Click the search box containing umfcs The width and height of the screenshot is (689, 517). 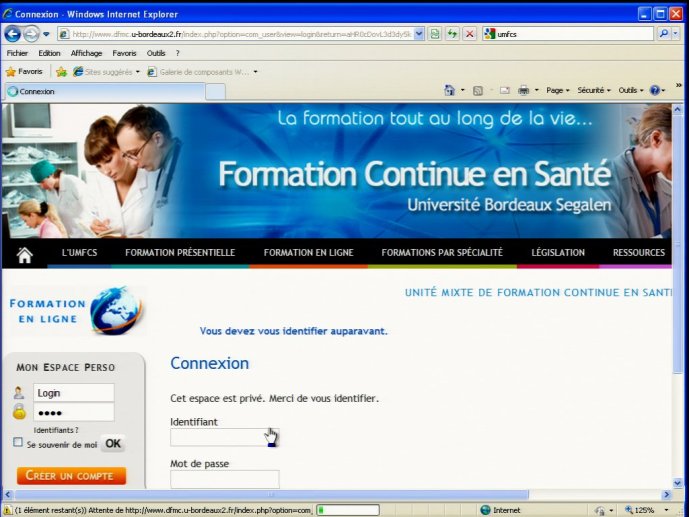pyautogui.click(x=568, y=34)
